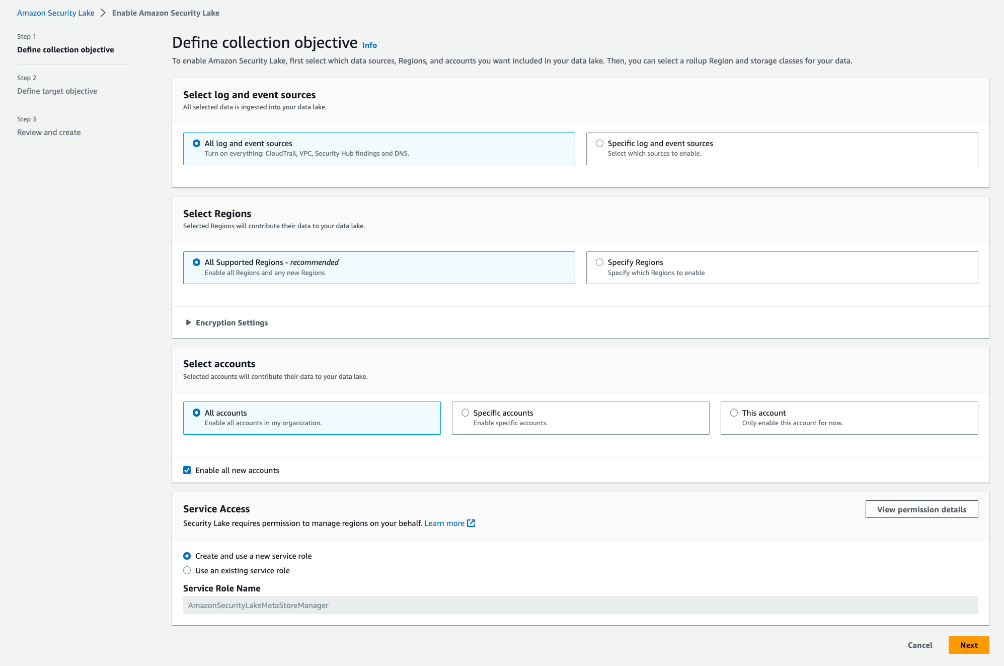Click the "View permission details" button

[921, 508]
